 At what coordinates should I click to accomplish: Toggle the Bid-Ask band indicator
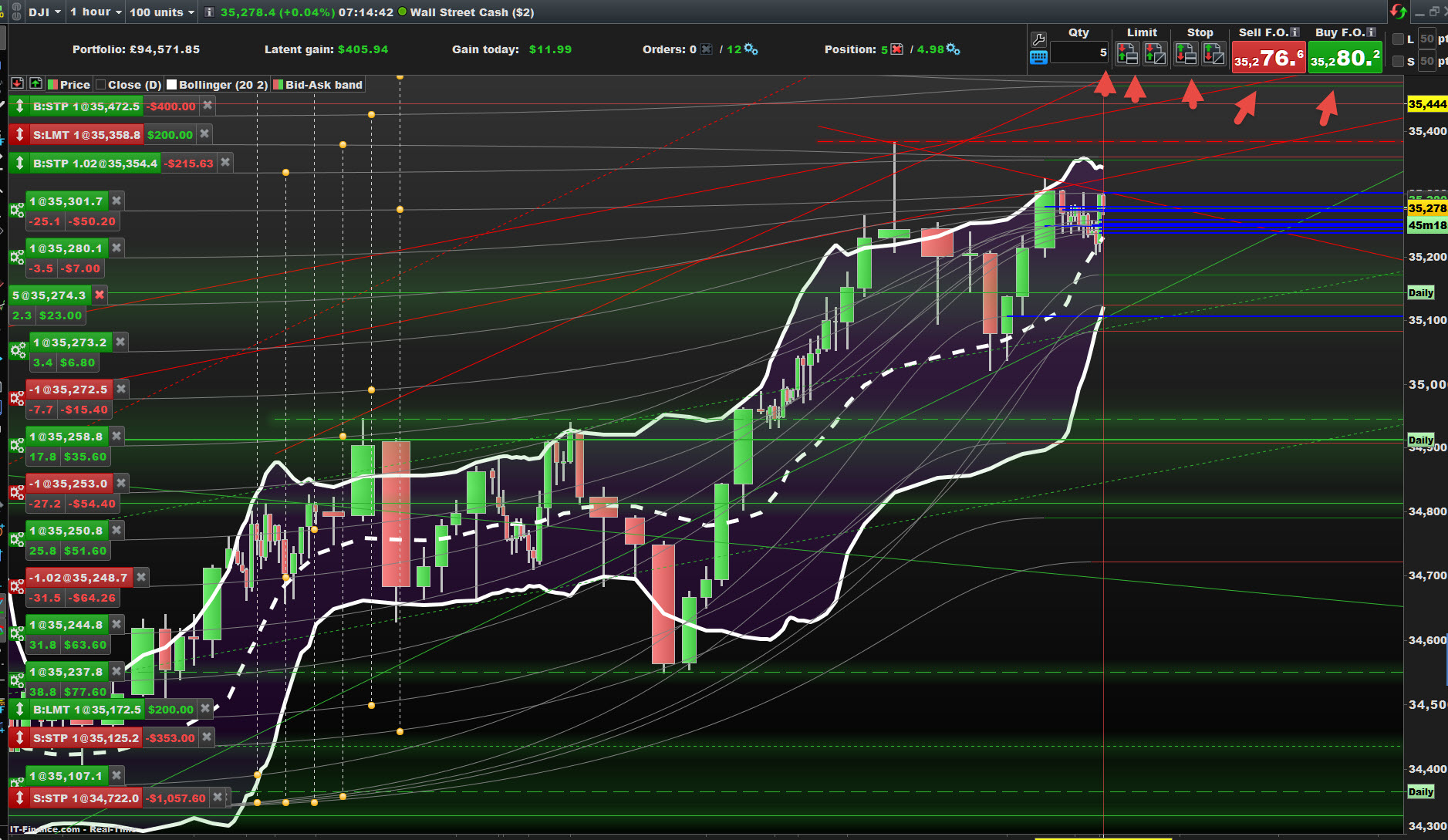pyautogui.click(x=318, y=85)
